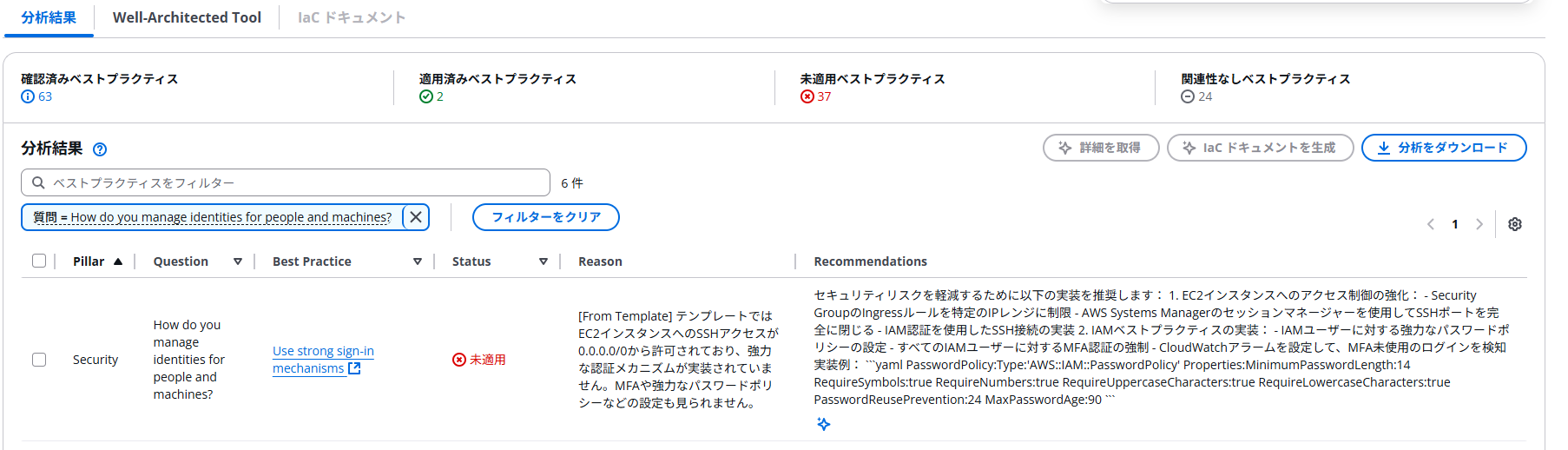Toggle the select-all checkbox in table header
Screen dimensions: 1568x450
tap(39, 261)
